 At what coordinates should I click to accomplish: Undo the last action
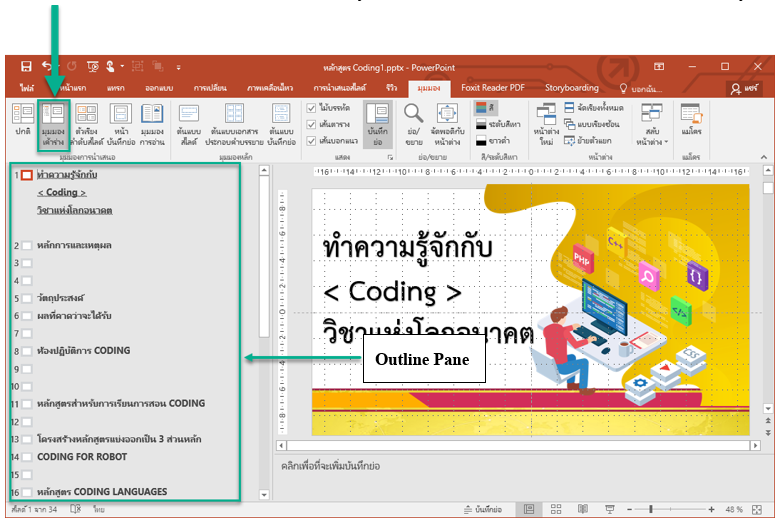point(46,66)
